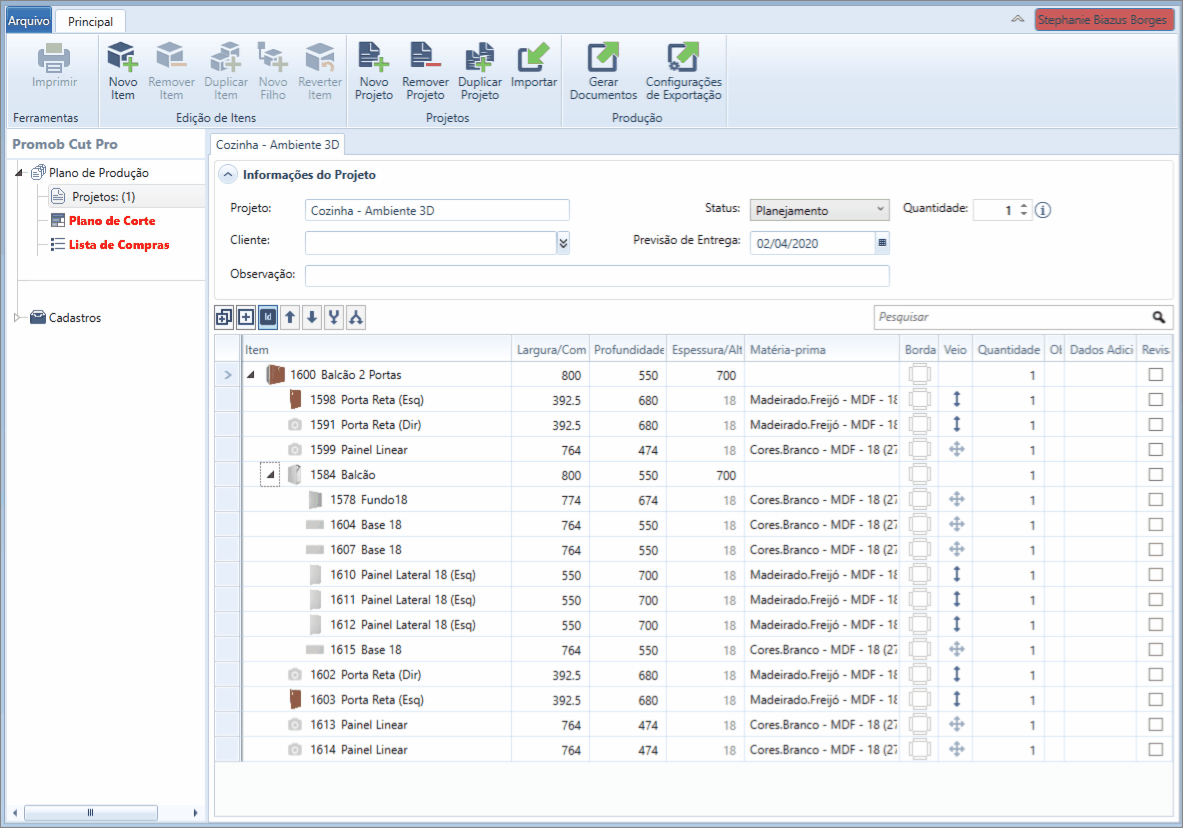The image size is (1183, 828).
Task: Click the Imprimir printer icon
Action: tap(54, 57)
